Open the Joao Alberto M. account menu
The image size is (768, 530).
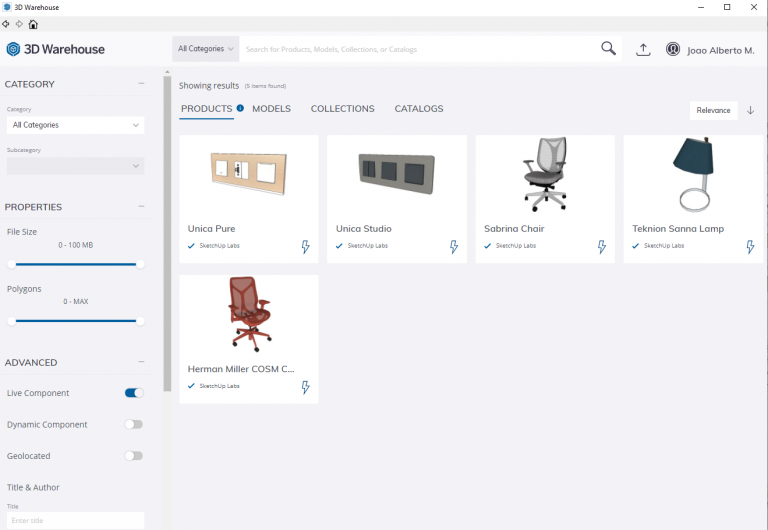coord(720,50)
